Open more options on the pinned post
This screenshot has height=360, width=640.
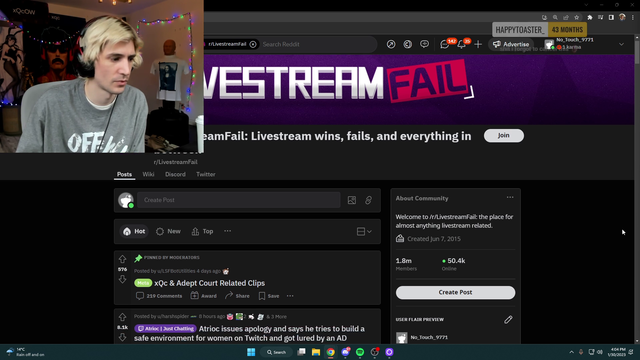click(x=290, y=296)
